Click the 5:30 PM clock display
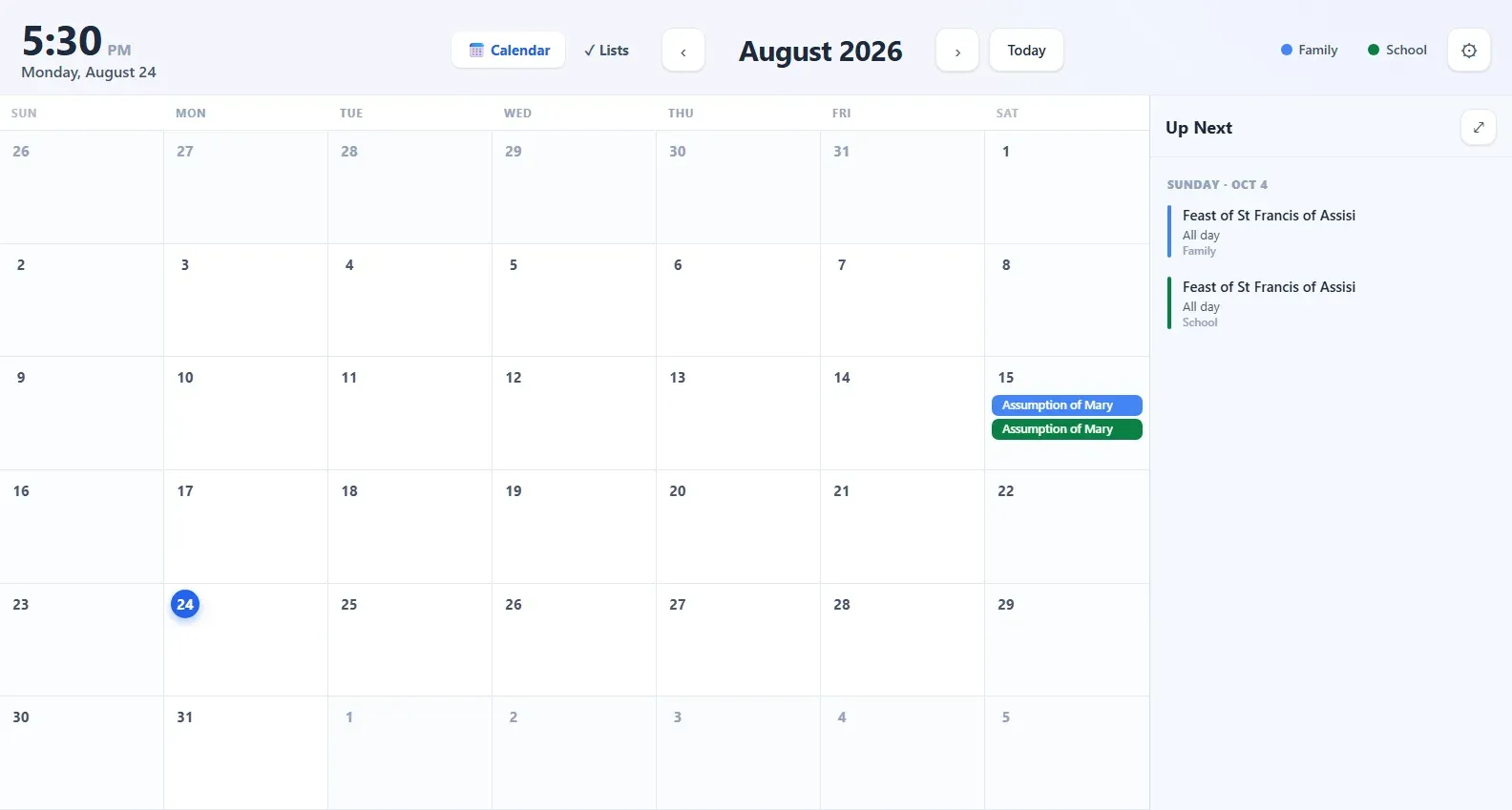1512x810 pixels. point(76,42)
